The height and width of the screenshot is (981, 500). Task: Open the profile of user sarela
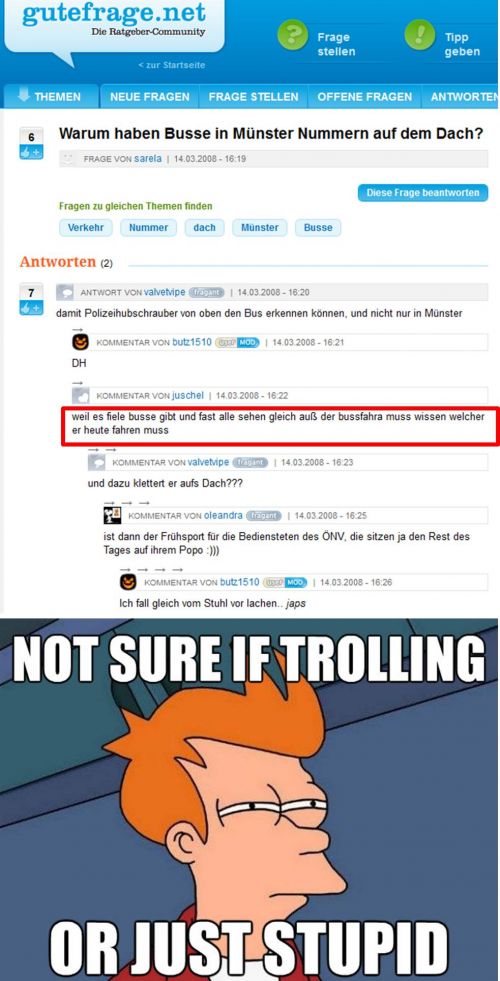148,159
